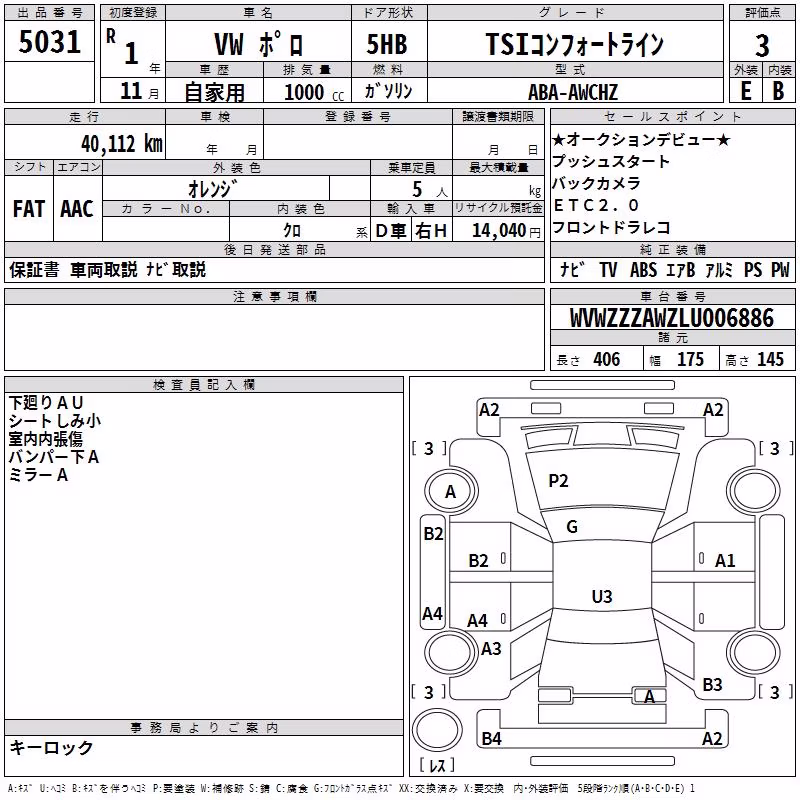Click exterior rating E
This screenshot has width=800, height=800.
coord(745,91)
